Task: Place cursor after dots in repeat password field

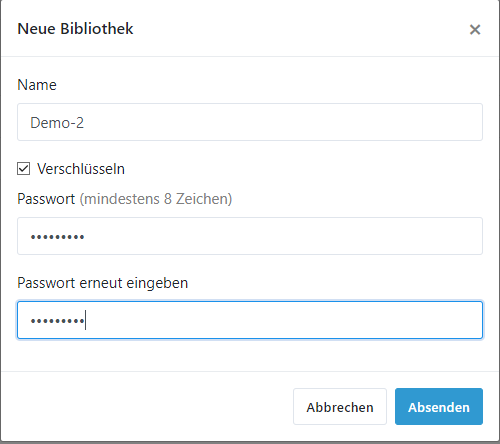Action: [85, 320]
